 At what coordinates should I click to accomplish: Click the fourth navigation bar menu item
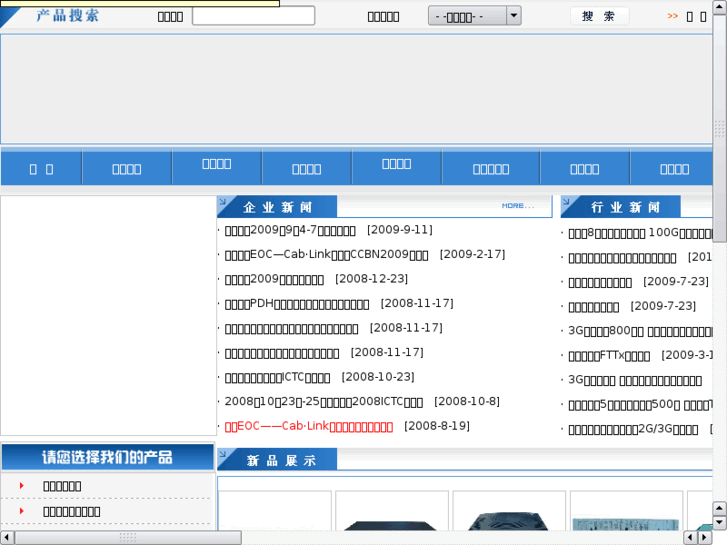[x=306, y=169]
